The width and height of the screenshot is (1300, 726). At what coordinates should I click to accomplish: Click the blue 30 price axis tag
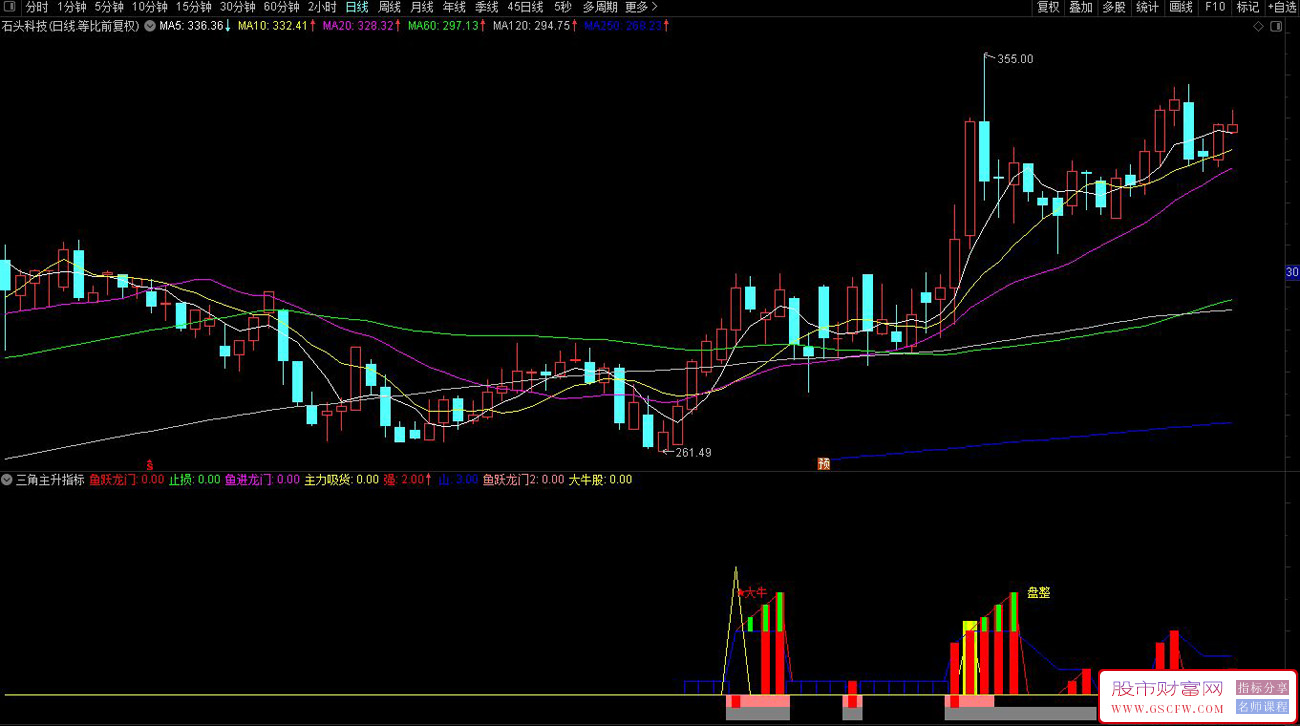pyautogui.click(x=1291, y=273)
